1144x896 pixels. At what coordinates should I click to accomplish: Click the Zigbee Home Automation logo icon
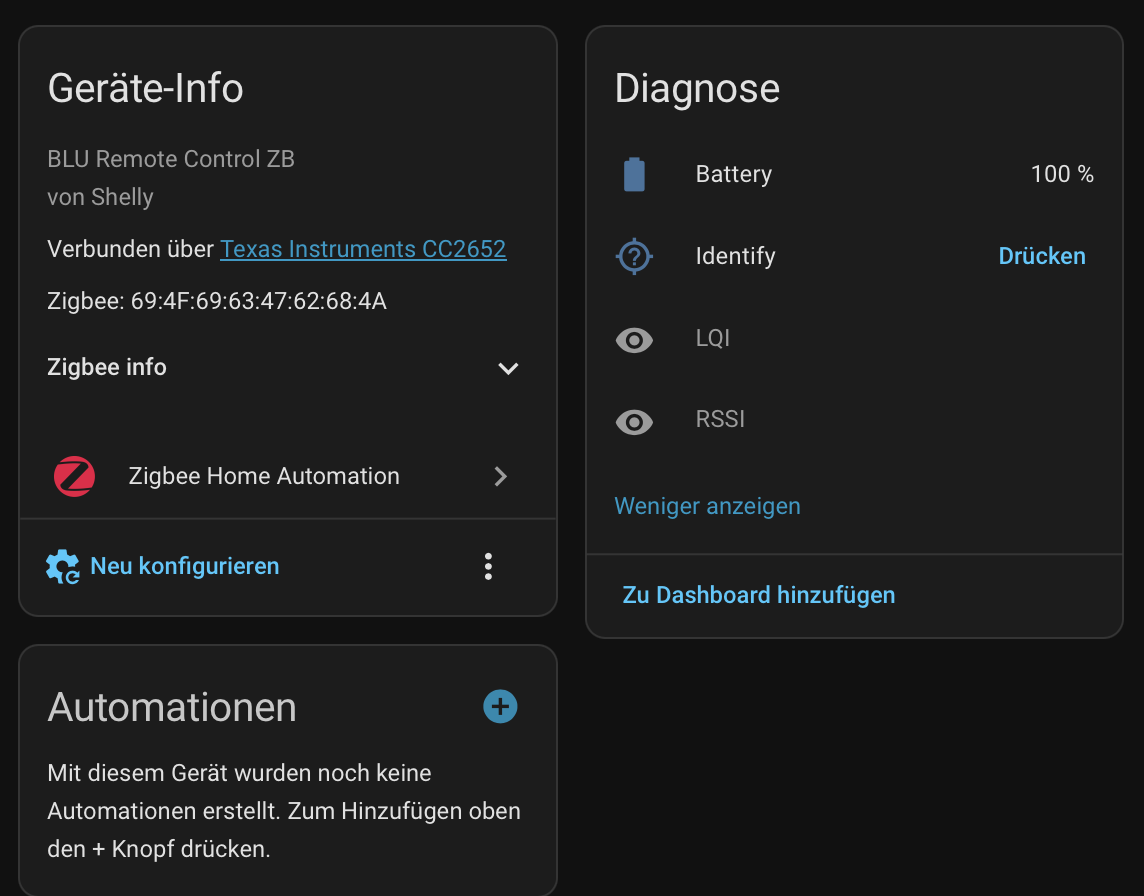coord(74,476)
